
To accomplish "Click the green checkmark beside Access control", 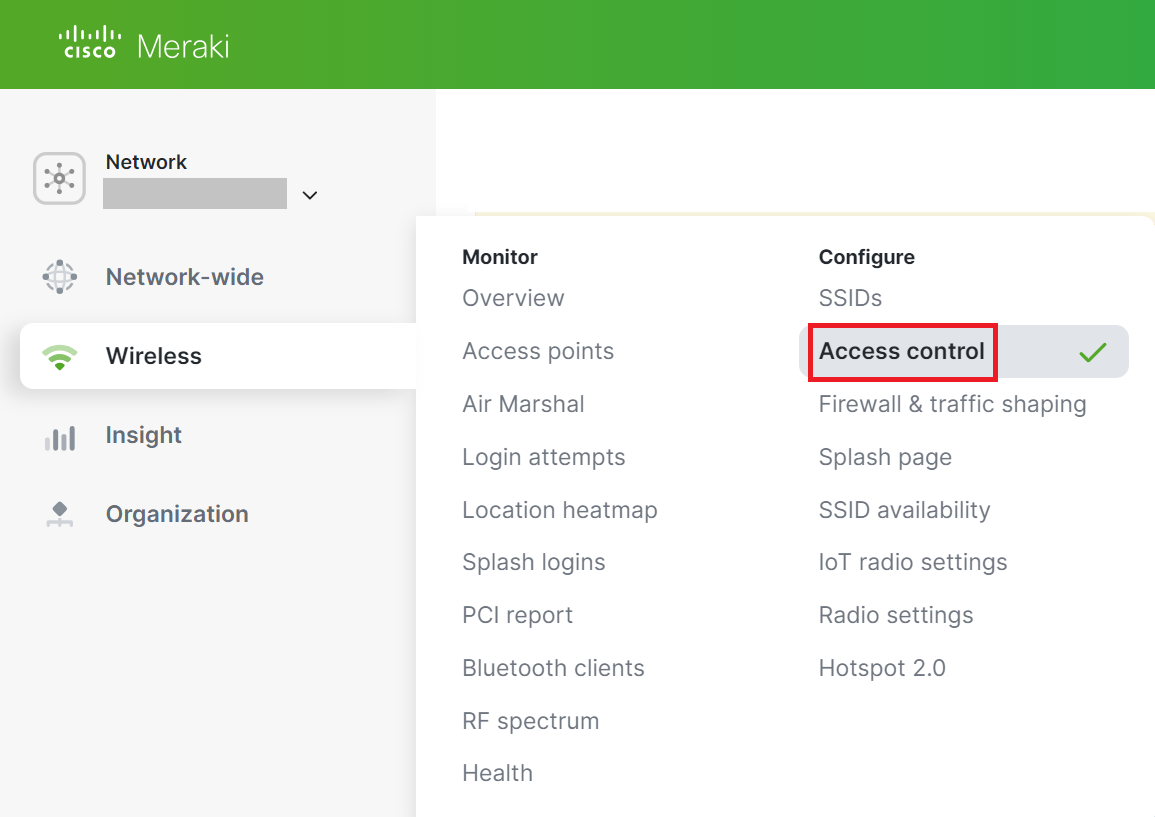I will coord(1092,352).
